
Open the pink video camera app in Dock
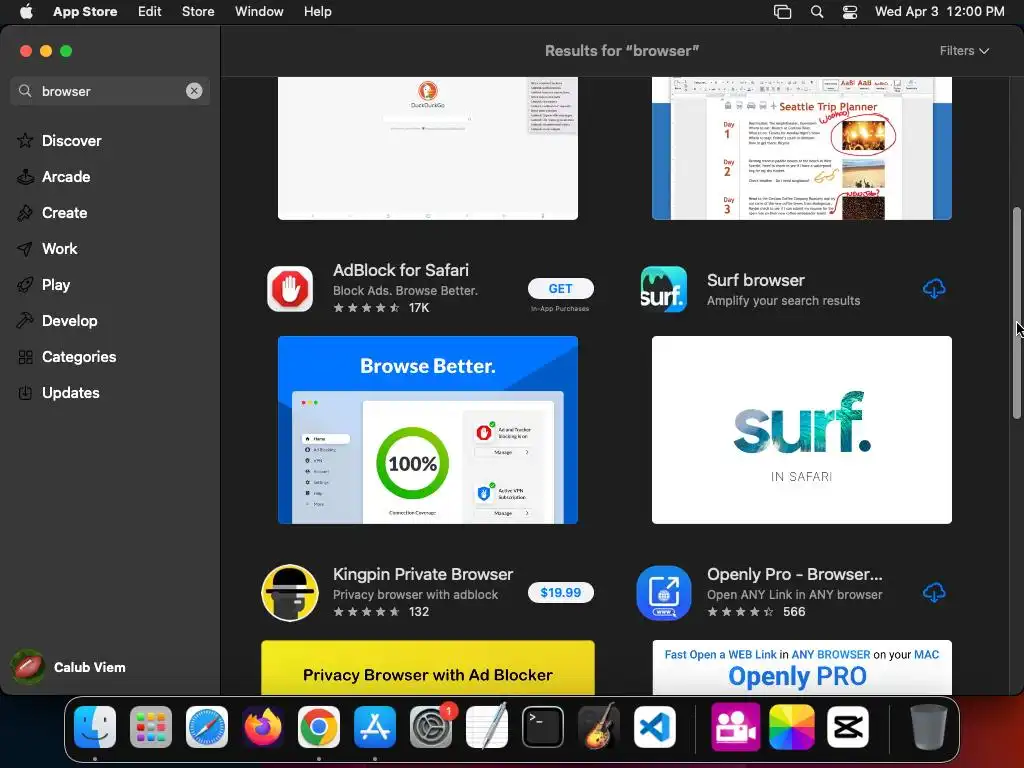tap(735, 727)
